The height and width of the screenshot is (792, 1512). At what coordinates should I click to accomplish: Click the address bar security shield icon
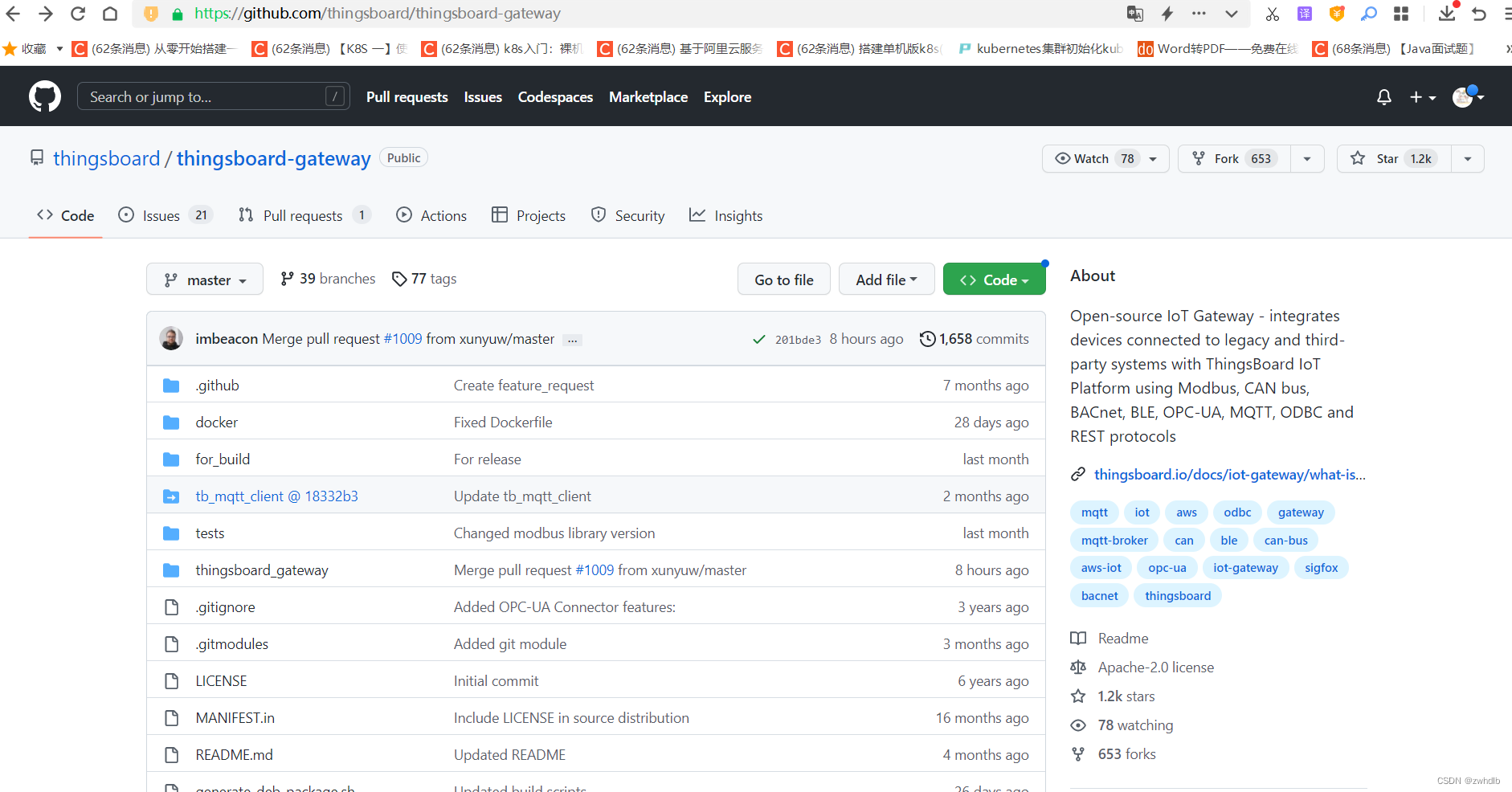coord(151,14)
